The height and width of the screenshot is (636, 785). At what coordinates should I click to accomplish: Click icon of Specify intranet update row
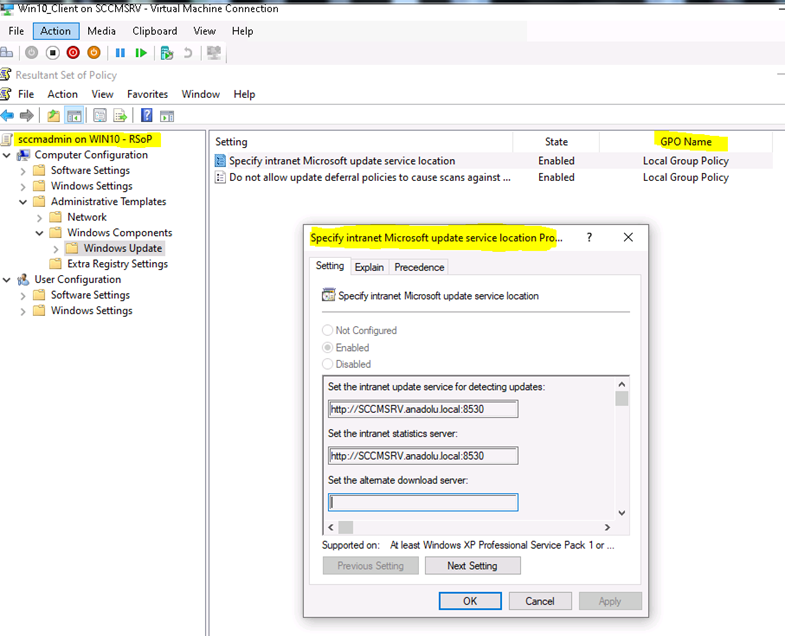tap(220, 161)
